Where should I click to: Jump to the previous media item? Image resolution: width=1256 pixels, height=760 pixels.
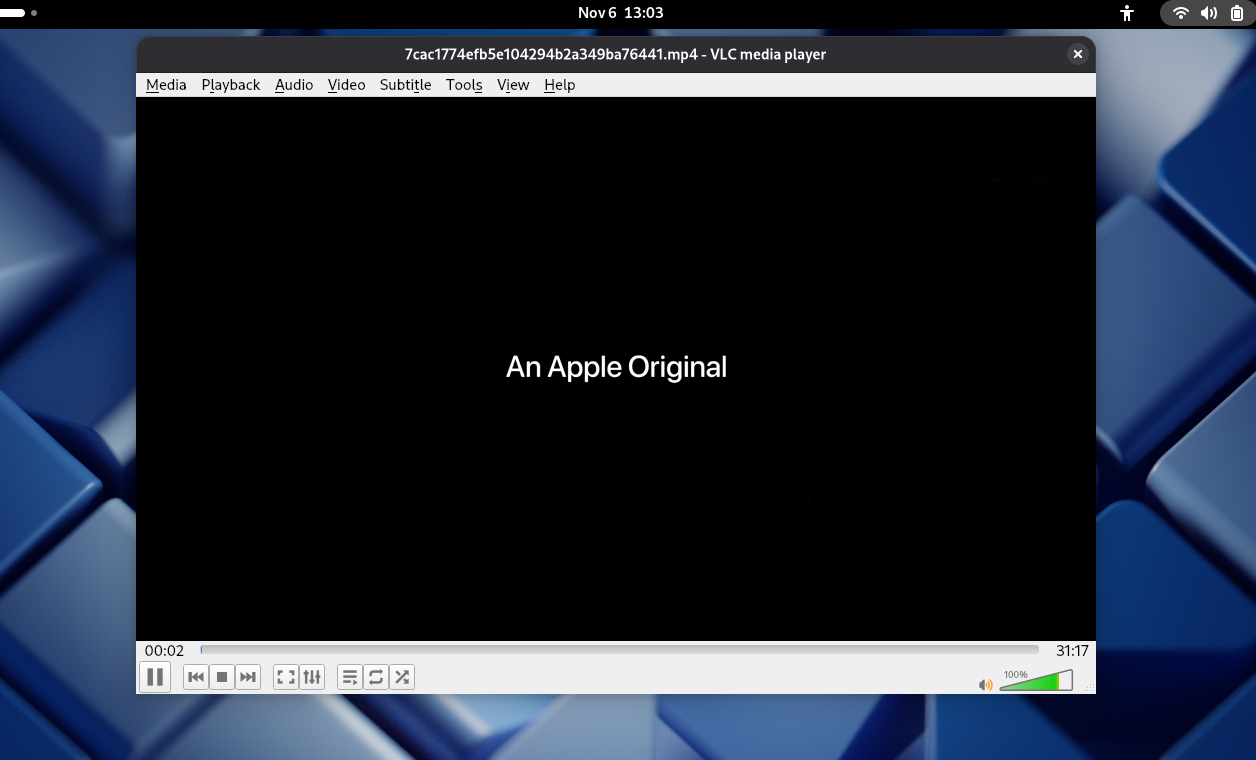click(x=196, y=677)
